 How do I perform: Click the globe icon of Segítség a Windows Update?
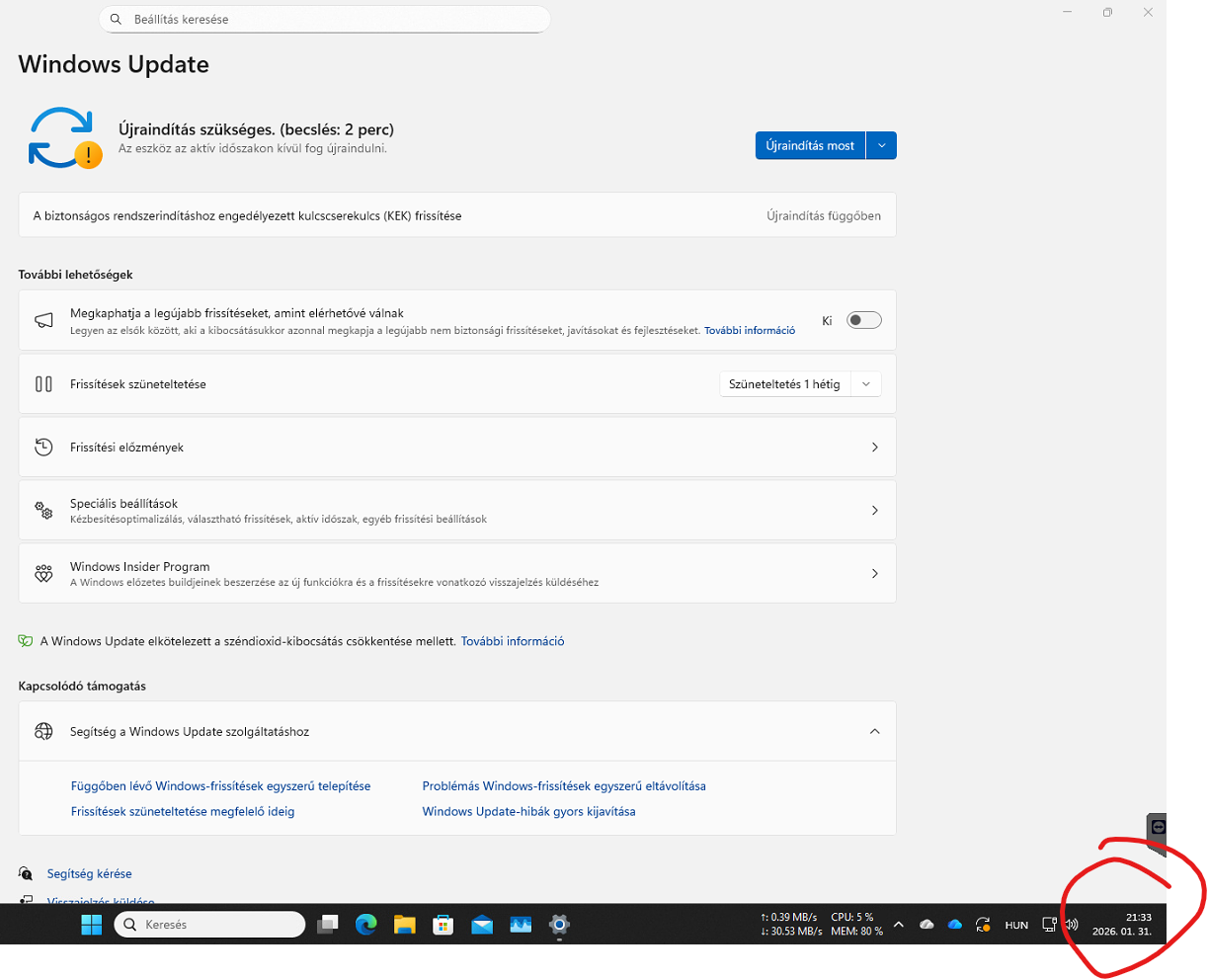pos(43,731)
